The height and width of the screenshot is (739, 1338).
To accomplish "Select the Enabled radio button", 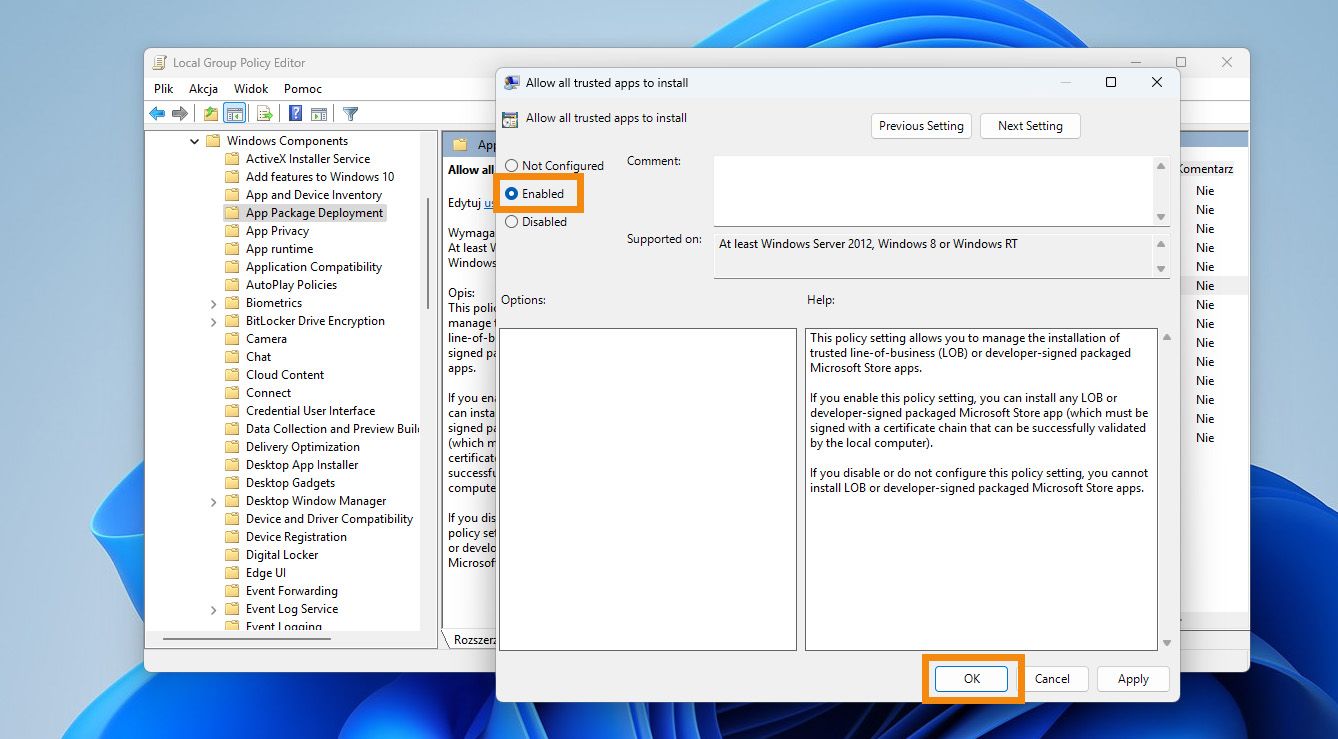I will coord(512,194).
